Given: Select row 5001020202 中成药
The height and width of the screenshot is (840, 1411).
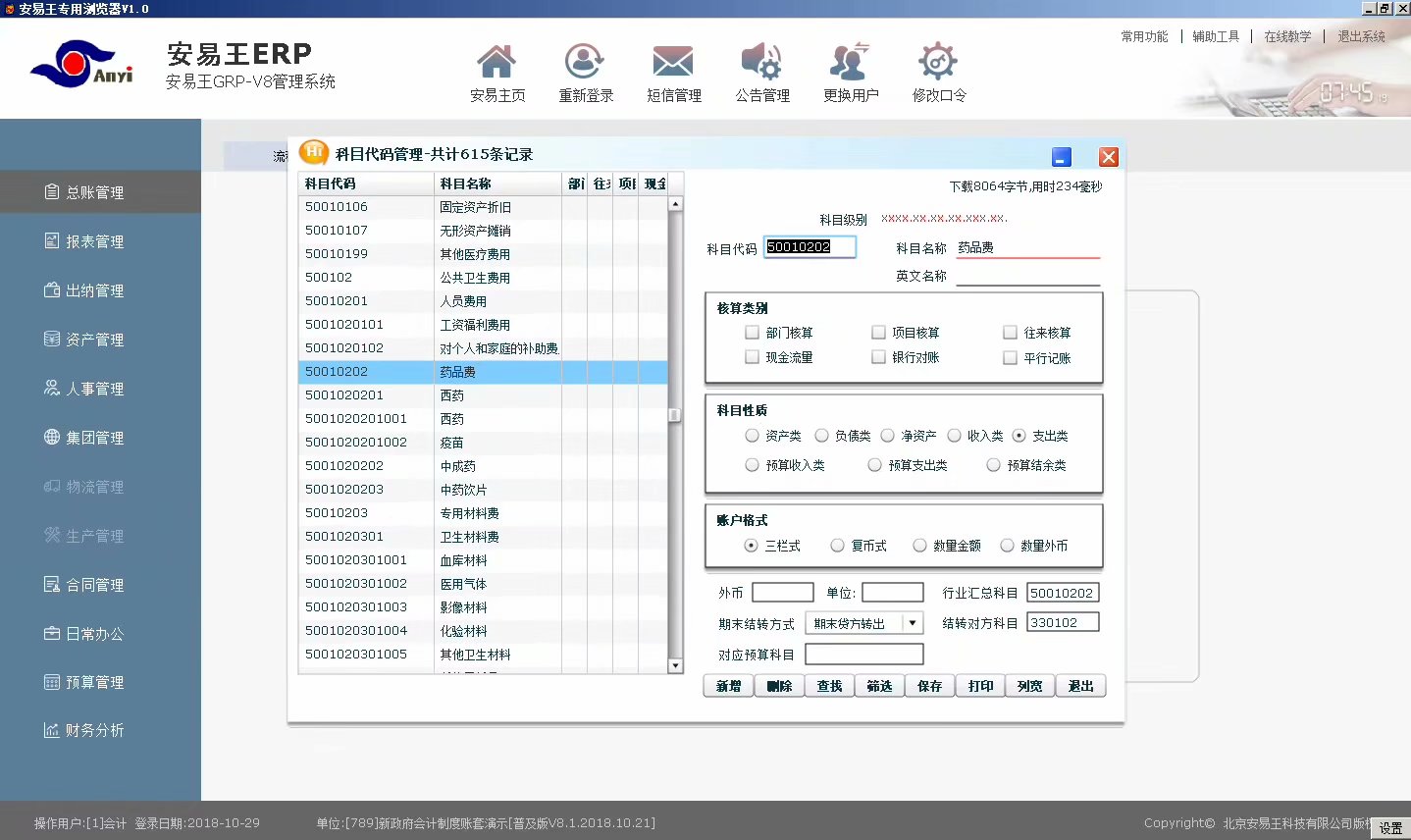Looking at the screenshot, I should [483, 466].
